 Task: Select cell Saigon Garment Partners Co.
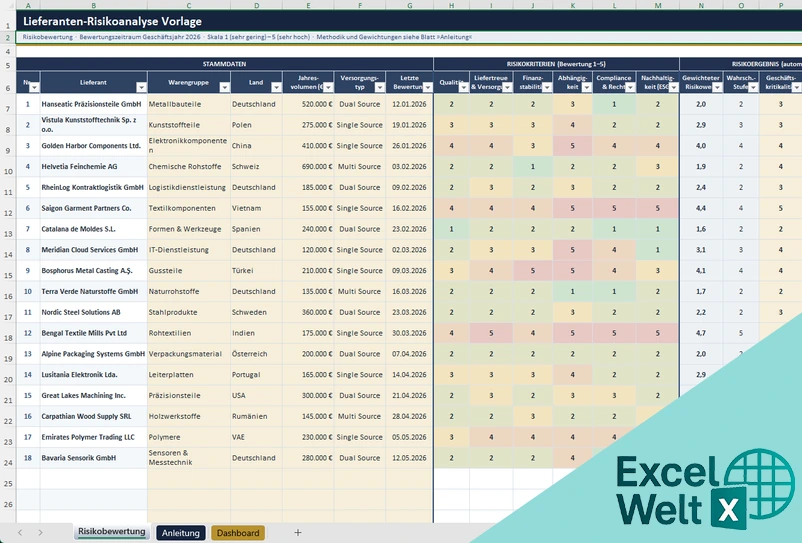[x=94, y=209]
